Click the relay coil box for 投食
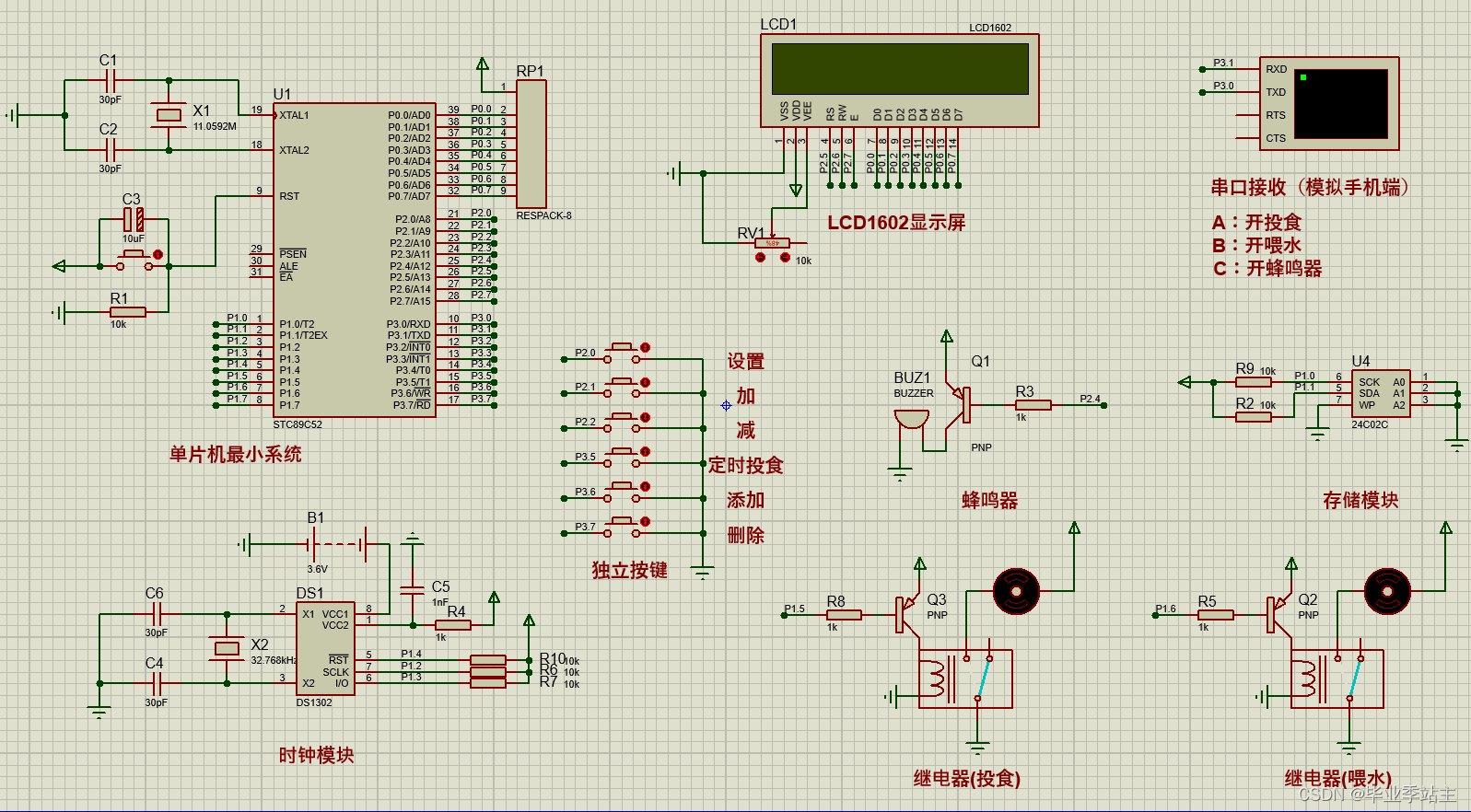 965,679
